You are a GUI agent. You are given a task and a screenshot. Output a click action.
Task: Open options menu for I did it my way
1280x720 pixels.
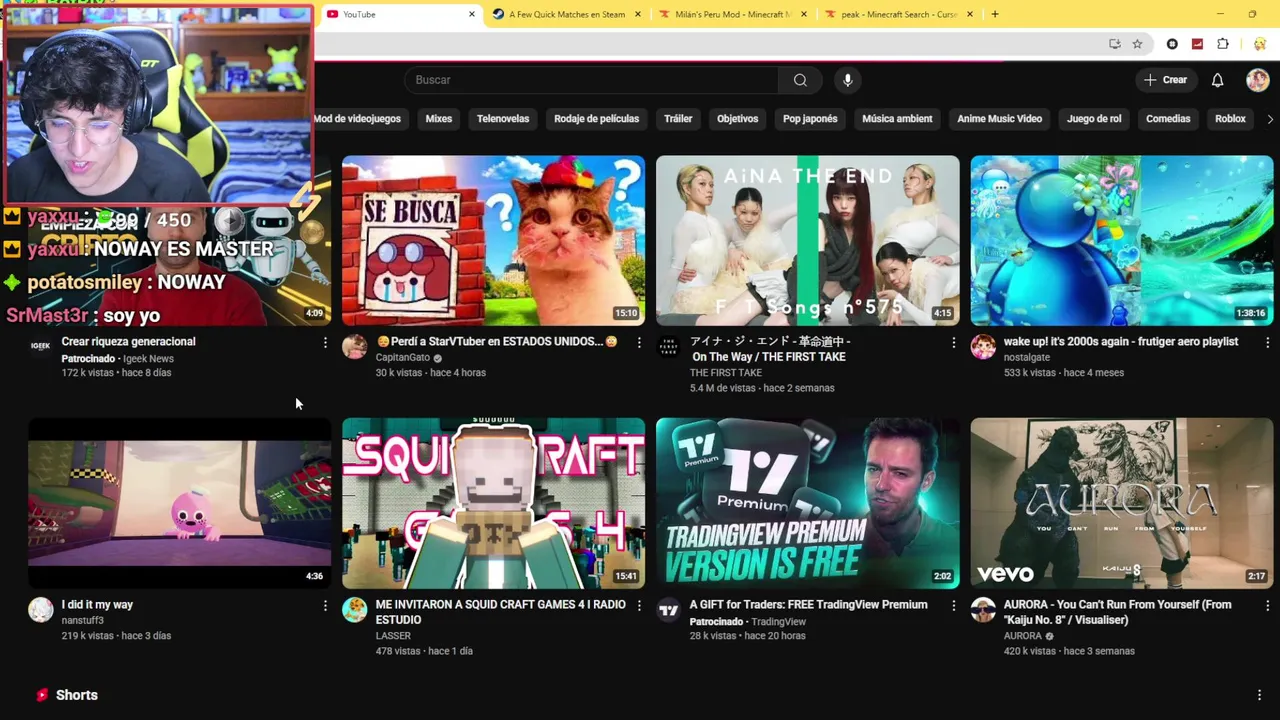coord(325,606)
